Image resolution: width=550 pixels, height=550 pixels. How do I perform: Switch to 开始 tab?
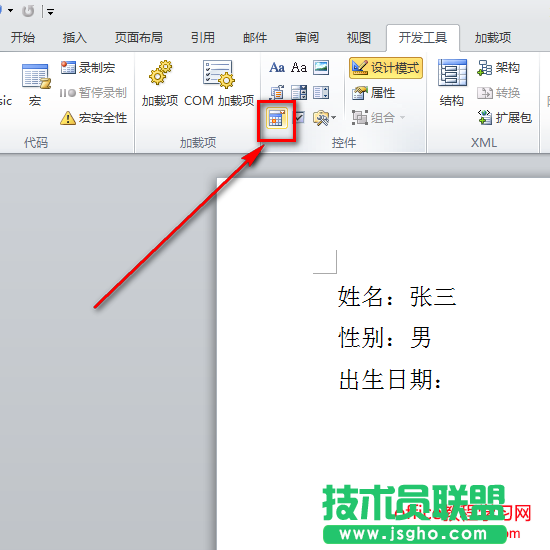pos(23,37)
